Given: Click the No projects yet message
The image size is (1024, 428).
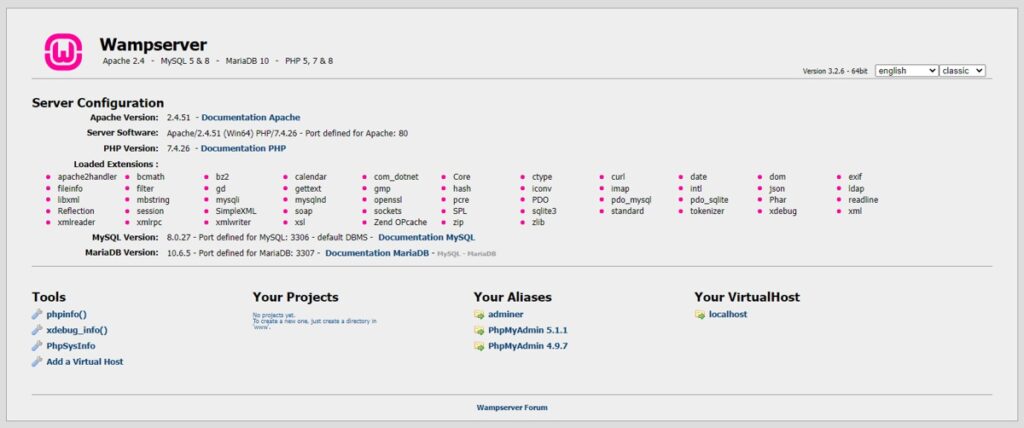Looking at the screenshot, I should click(314, 321).
